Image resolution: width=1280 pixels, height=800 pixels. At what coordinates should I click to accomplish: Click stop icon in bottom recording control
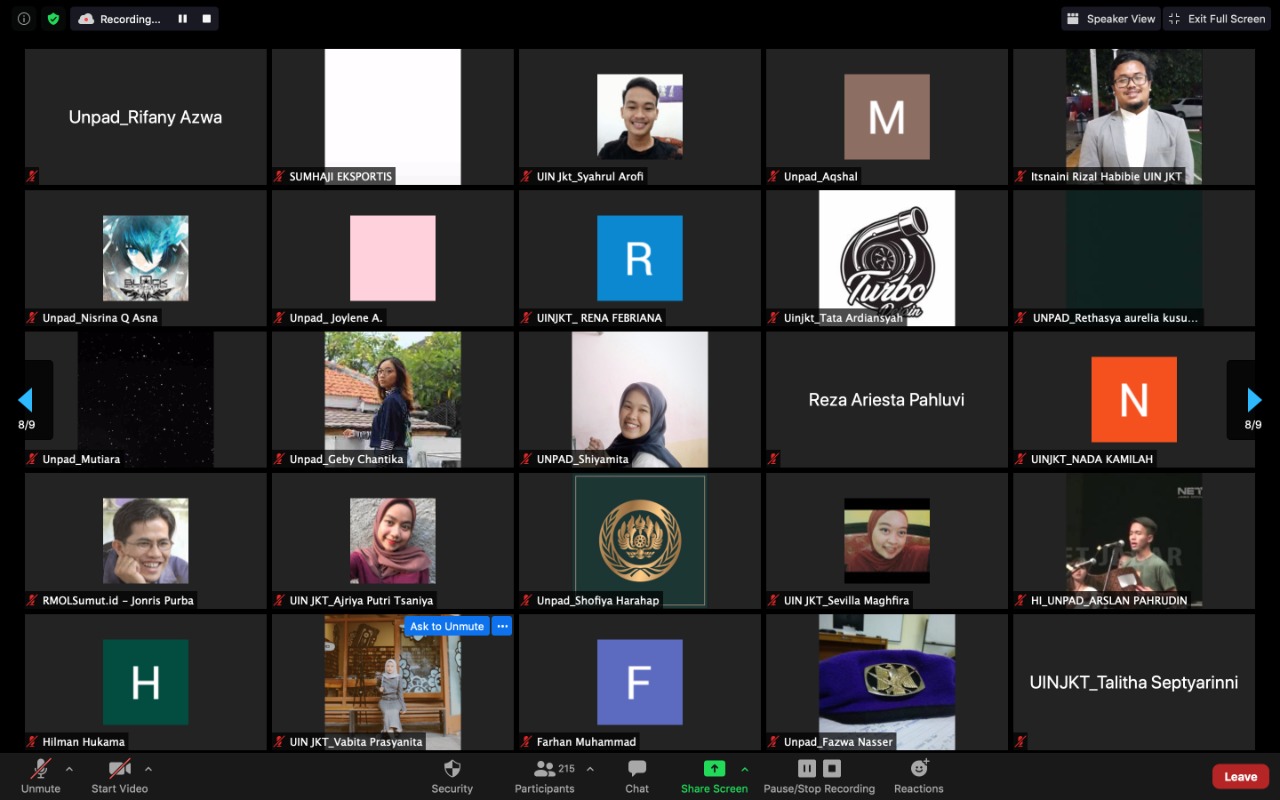click(x=832, y=769)
